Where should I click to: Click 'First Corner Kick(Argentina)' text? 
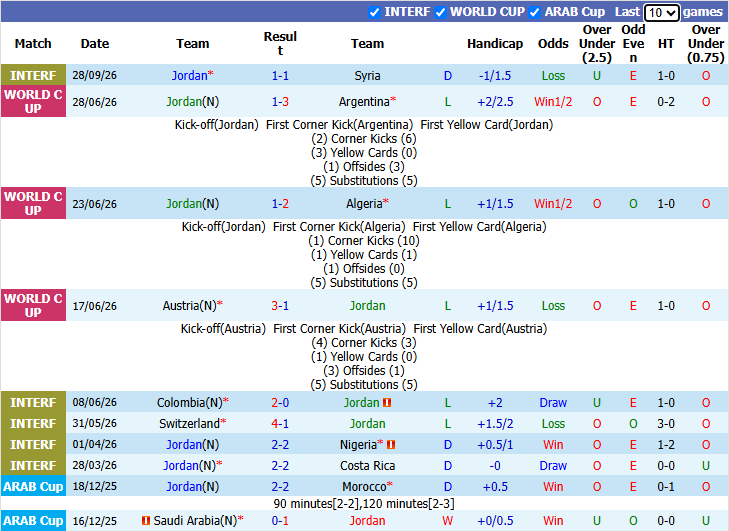pos(339,125)
